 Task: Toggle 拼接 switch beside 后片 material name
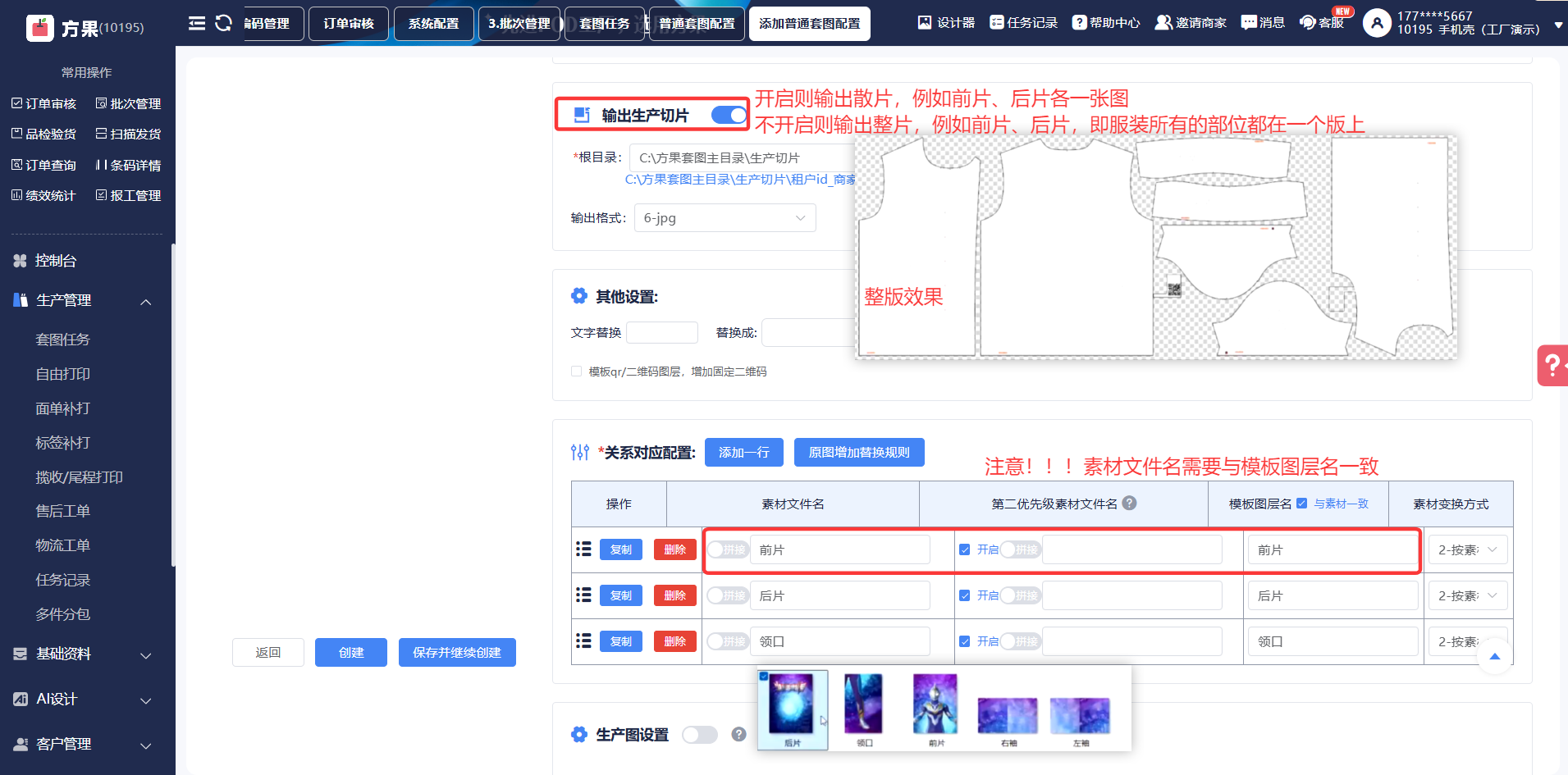(x=728, y=595)
